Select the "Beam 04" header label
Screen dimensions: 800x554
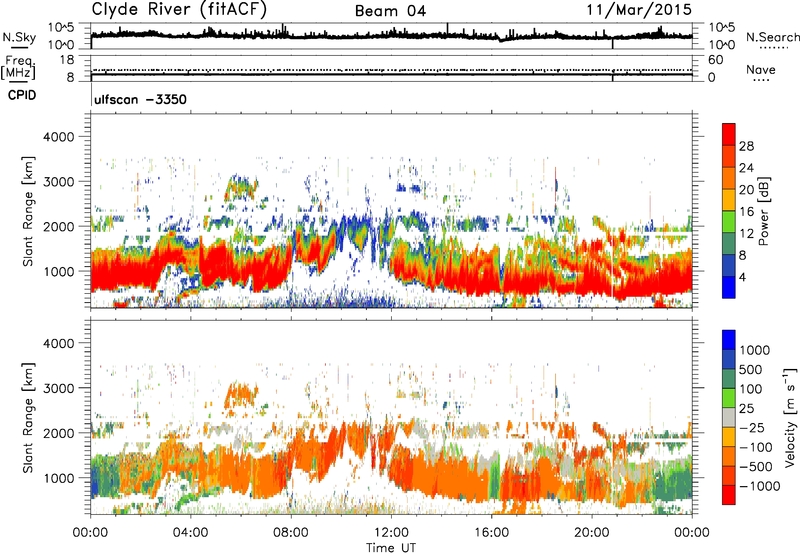(390, 11)
